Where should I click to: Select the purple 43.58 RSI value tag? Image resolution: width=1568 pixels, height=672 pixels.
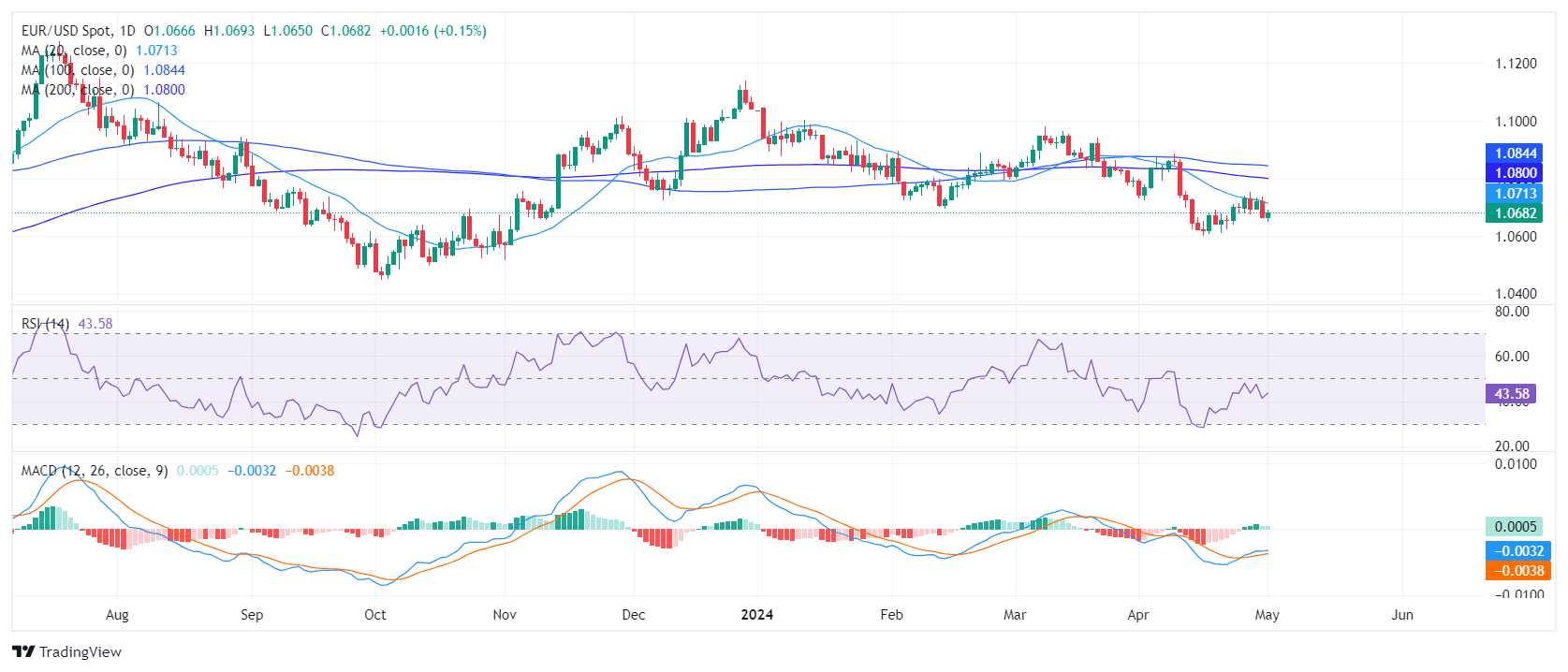[1510, 394]
